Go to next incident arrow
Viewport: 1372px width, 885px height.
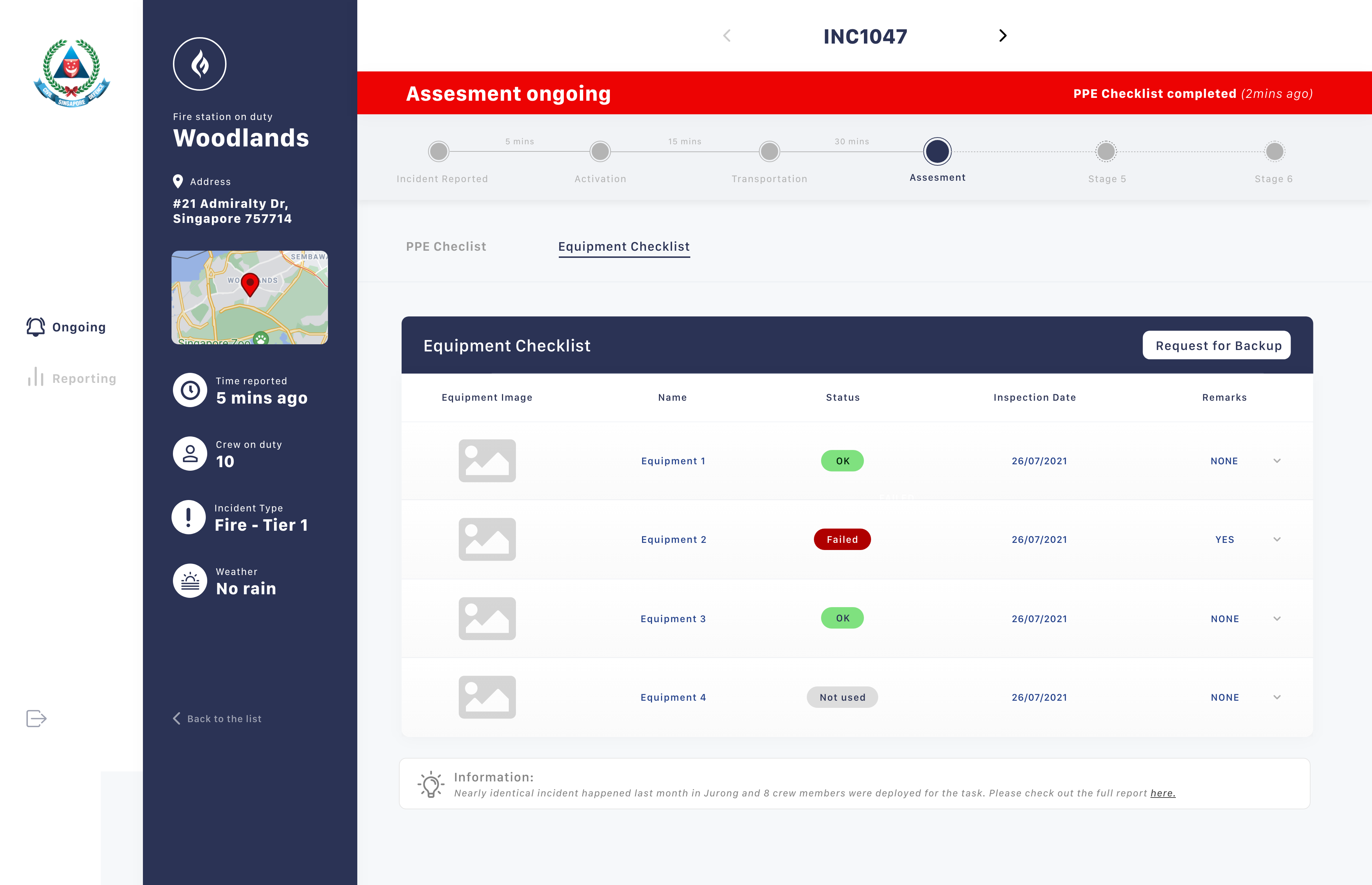1003,36
